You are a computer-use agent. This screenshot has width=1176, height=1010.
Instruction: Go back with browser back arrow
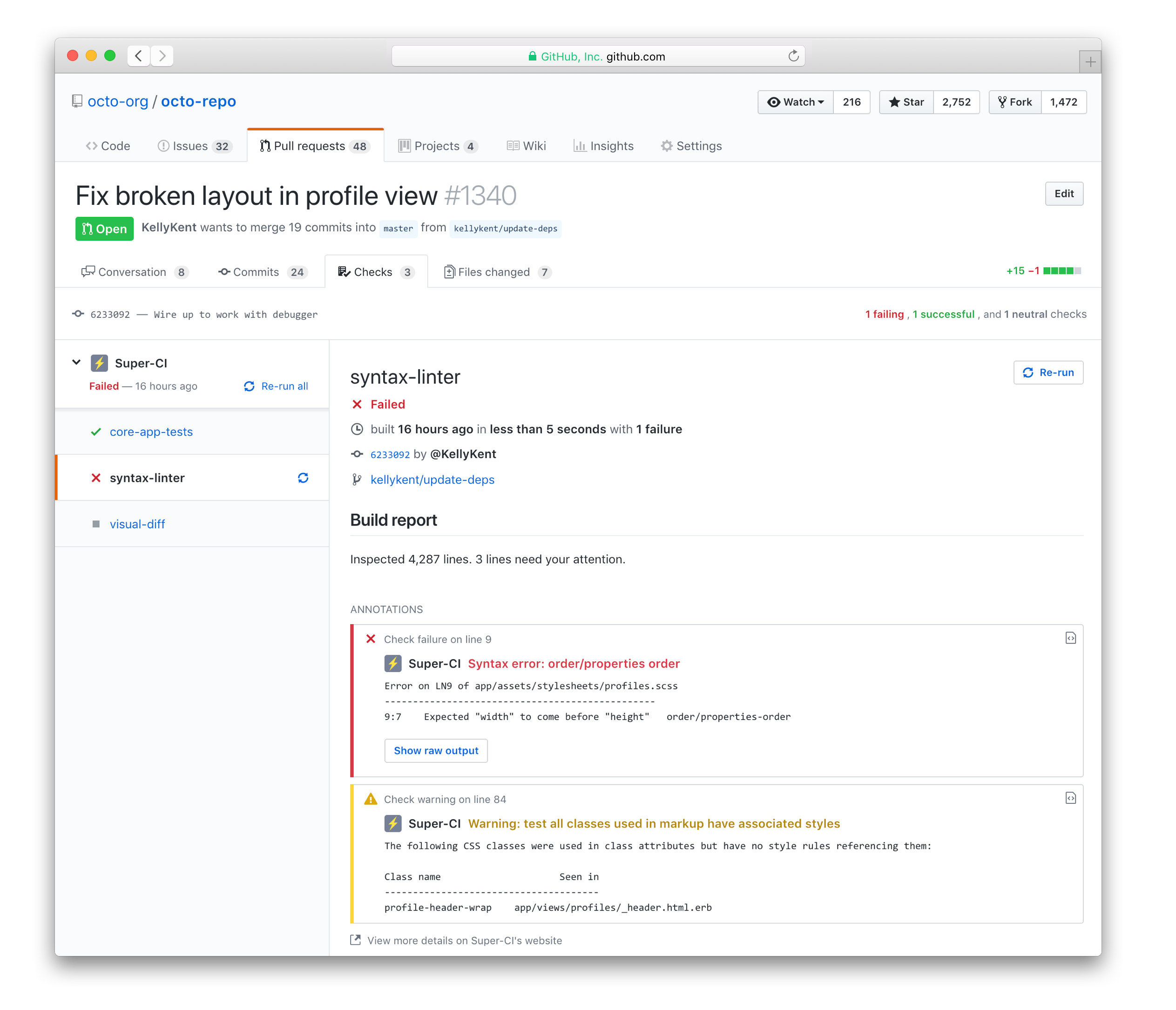pyautogui.click(x=138, y=55)
